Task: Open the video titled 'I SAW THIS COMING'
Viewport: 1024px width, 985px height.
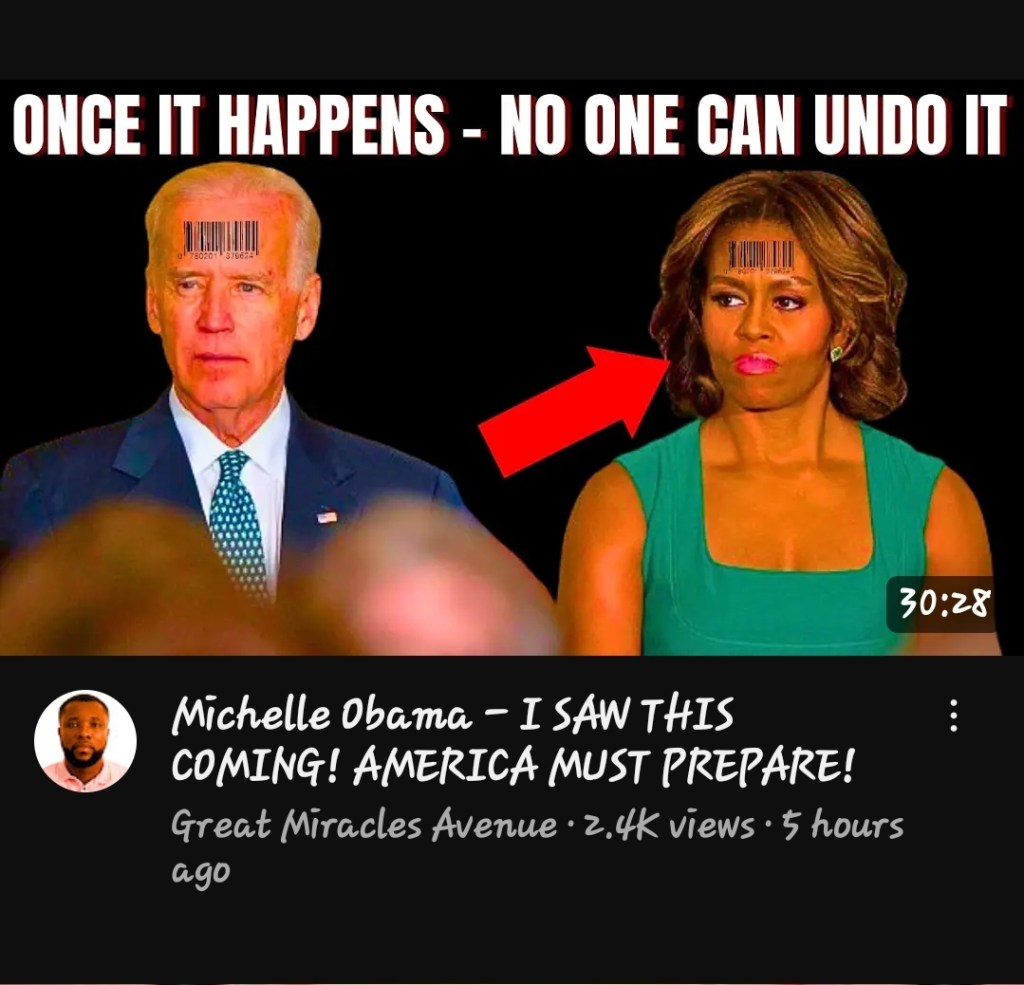Action: coord(513,740)
